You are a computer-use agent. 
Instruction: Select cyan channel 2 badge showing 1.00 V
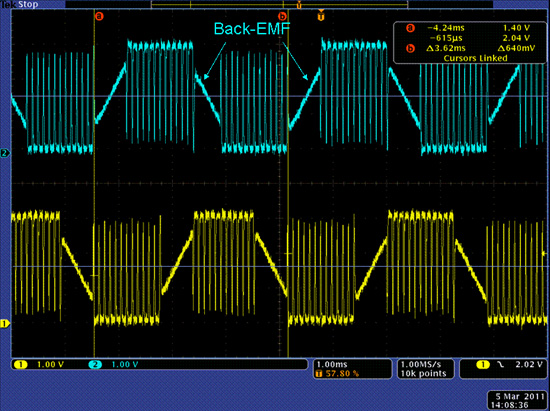coord(114,365)
